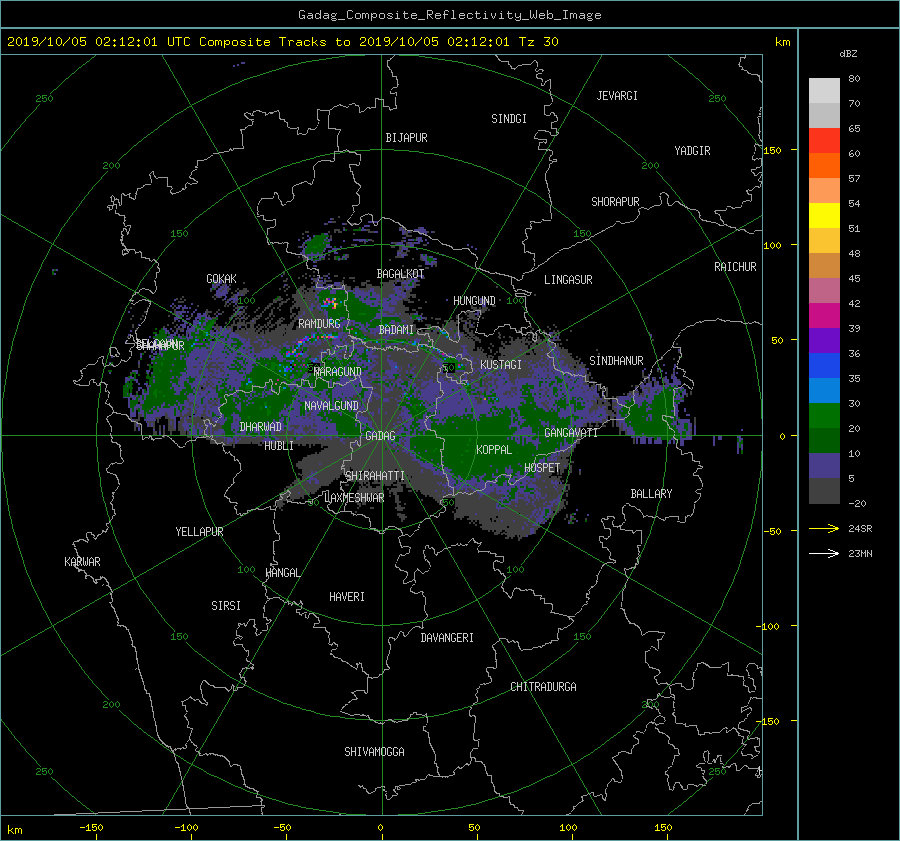Click the SHIRAHATTI city label
900x841 pixels.
pos(375,476)
